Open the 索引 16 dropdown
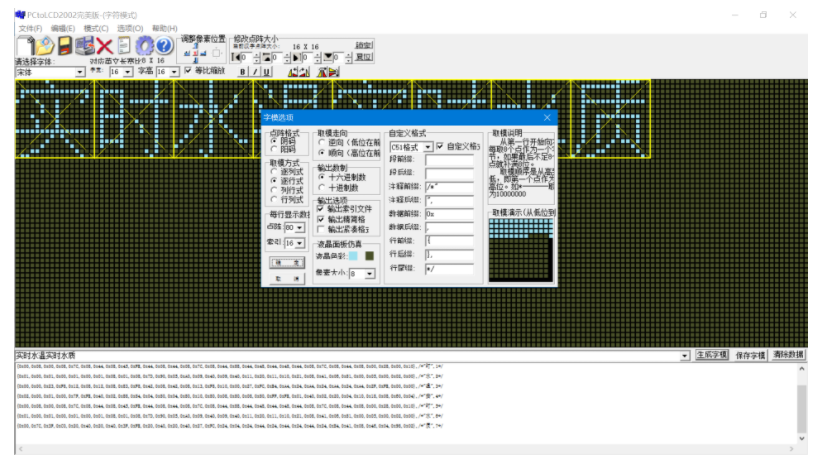 tap(300, 243)
